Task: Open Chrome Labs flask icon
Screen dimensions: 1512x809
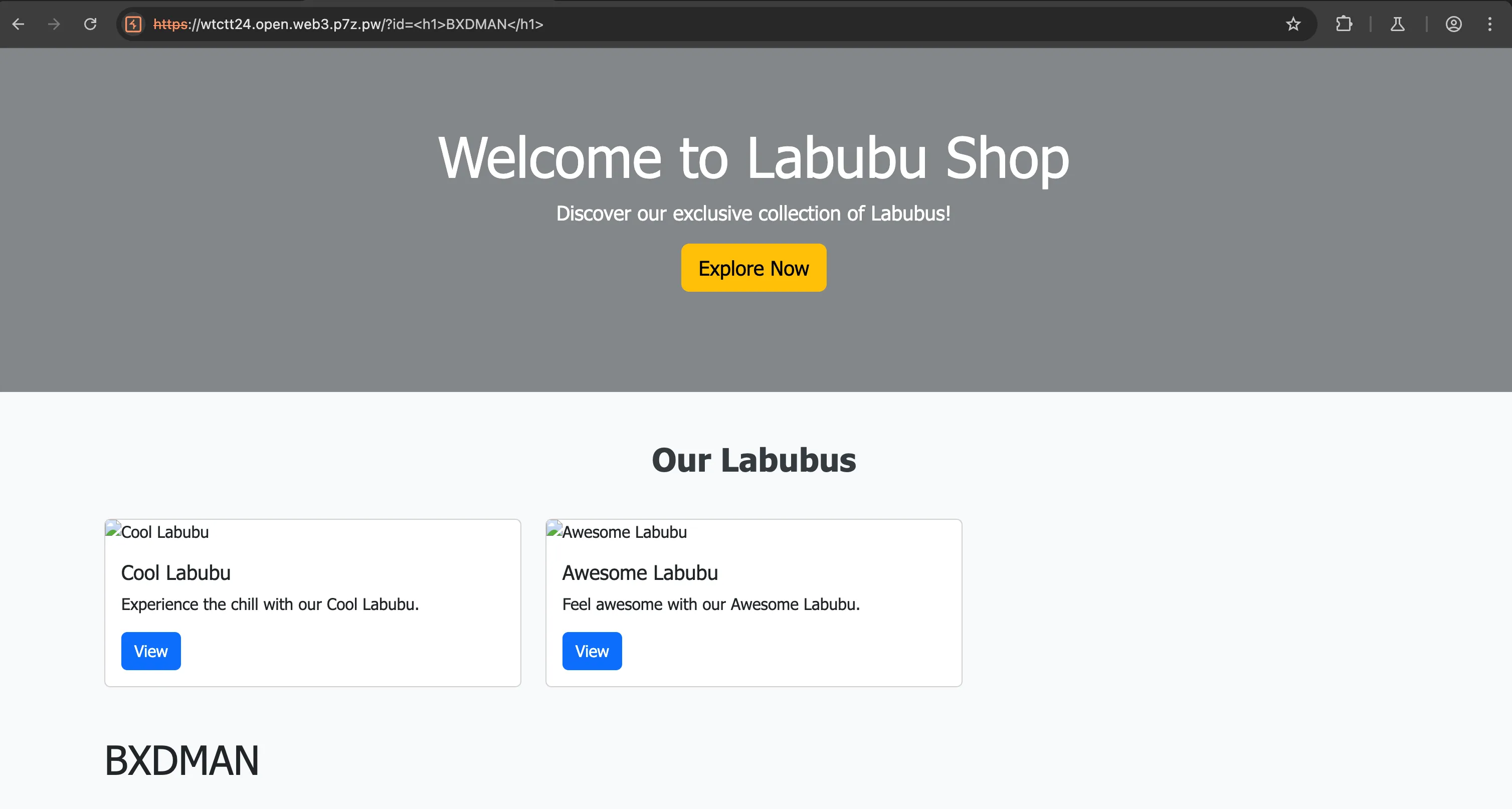Action: click(x=1398, y=24)
